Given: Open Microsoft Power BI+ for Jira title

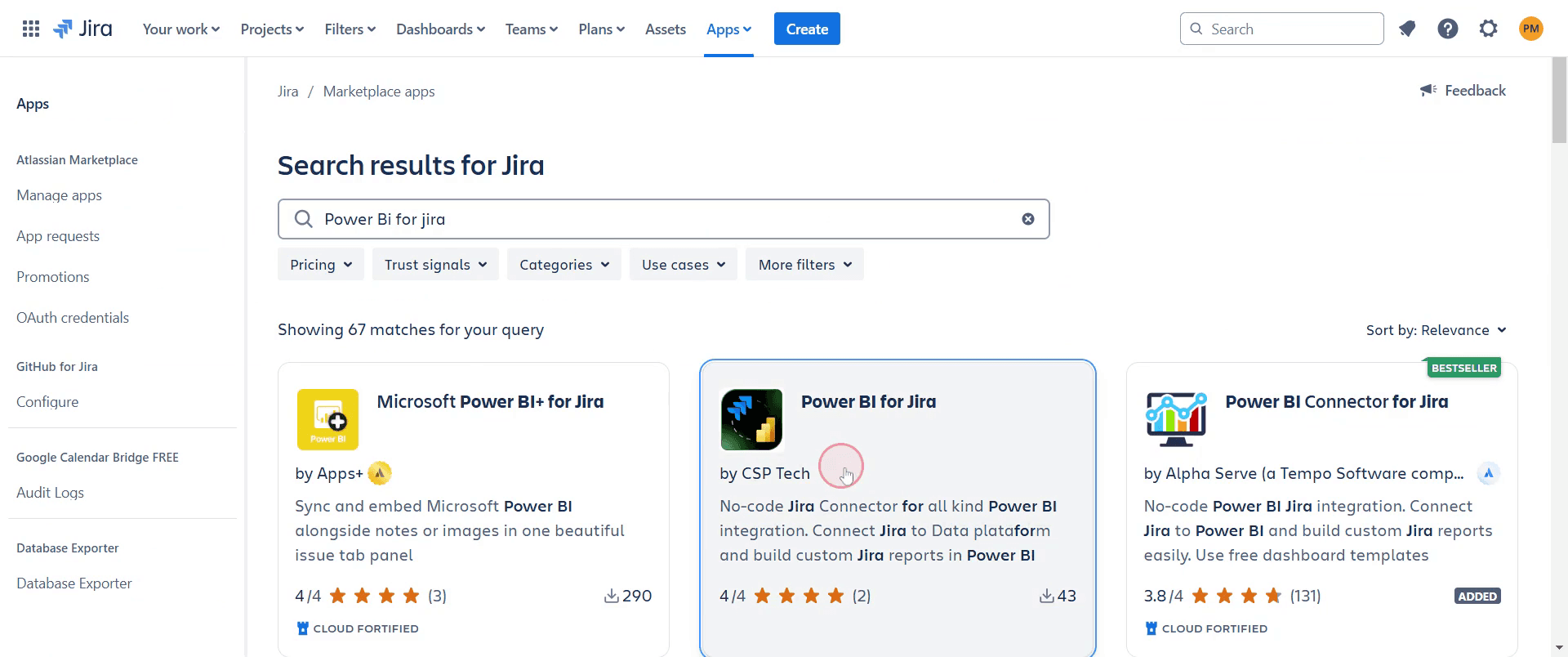Looking at the screenshot, I should [x=490, y=401].
